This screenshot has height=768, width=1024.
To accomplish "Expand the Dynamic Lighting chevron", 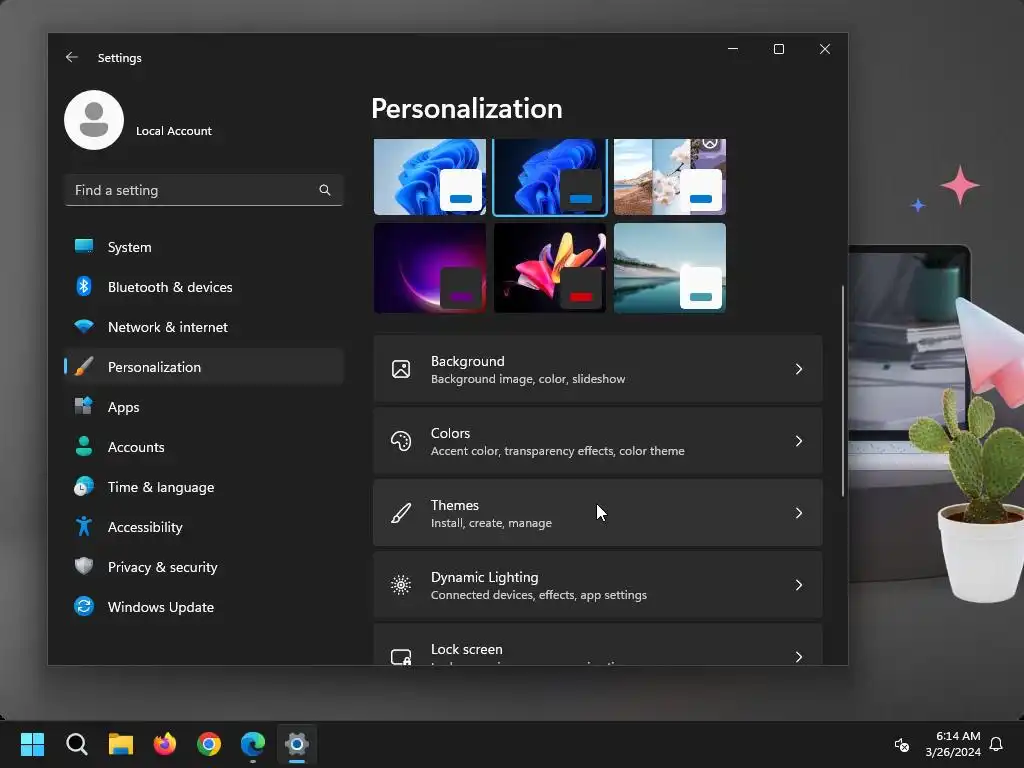I will 799,585.
